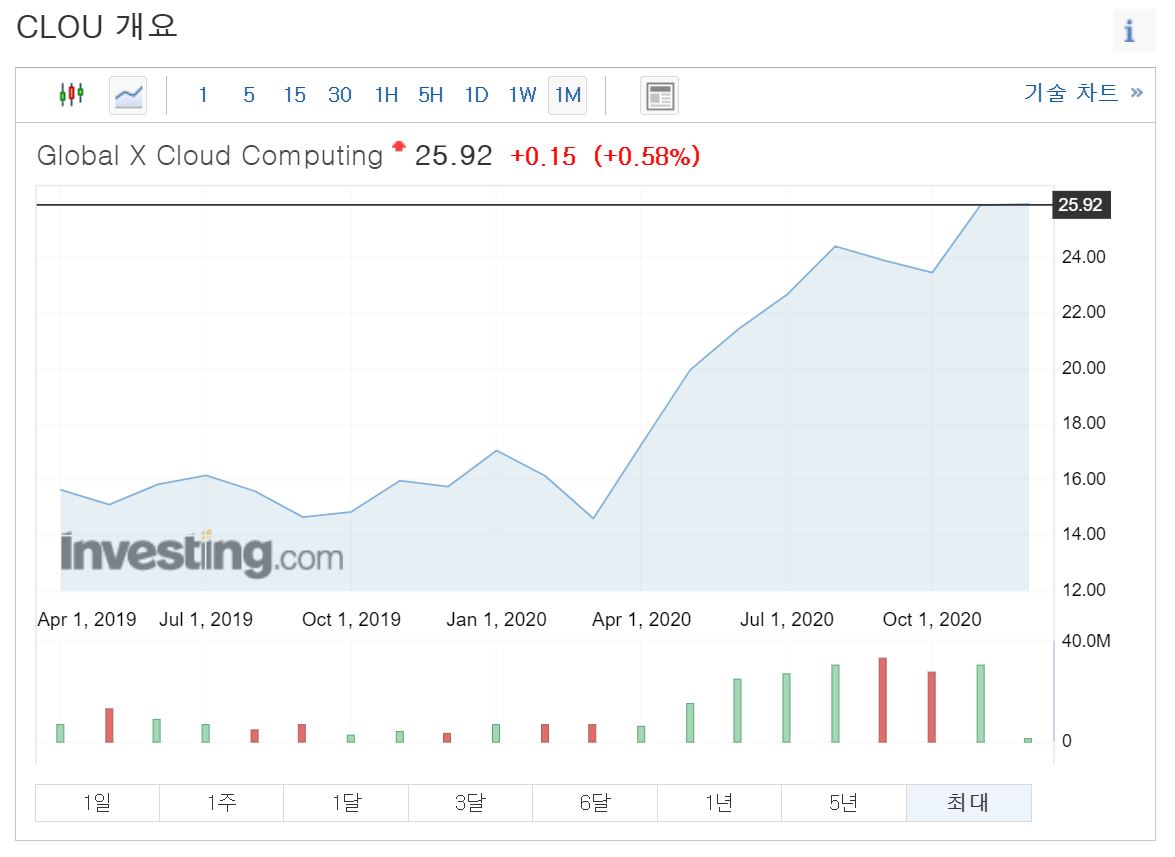Click the info icon beside CLOU title
The width and height of the screenshot is (1175, 857).
click(1129, 31)
